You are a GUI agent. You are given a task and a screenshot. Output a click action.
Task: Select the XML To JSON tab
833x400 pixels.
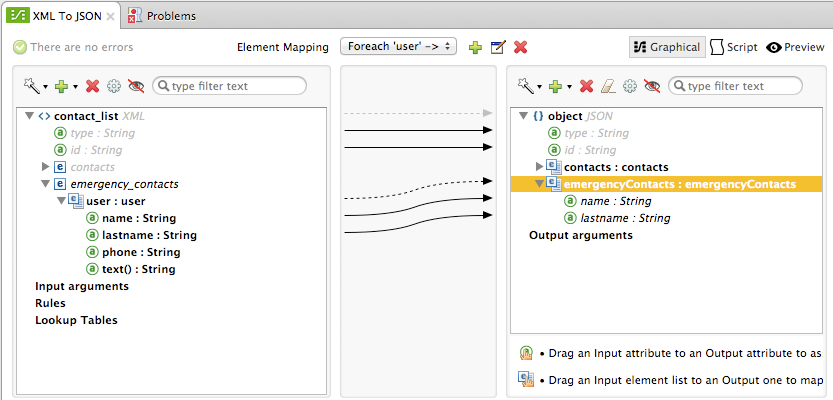click(x=58, y=16)
